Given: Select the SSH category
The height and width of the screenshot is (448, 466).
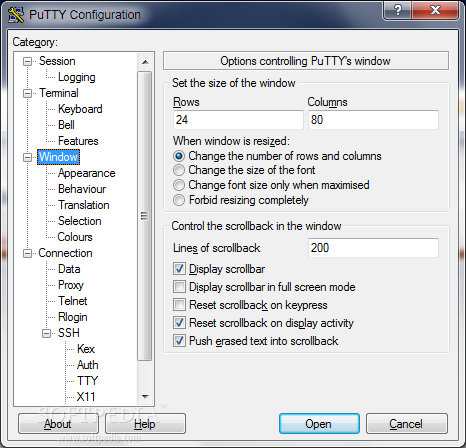Looking at the screenshot, I should click(69, 333).
